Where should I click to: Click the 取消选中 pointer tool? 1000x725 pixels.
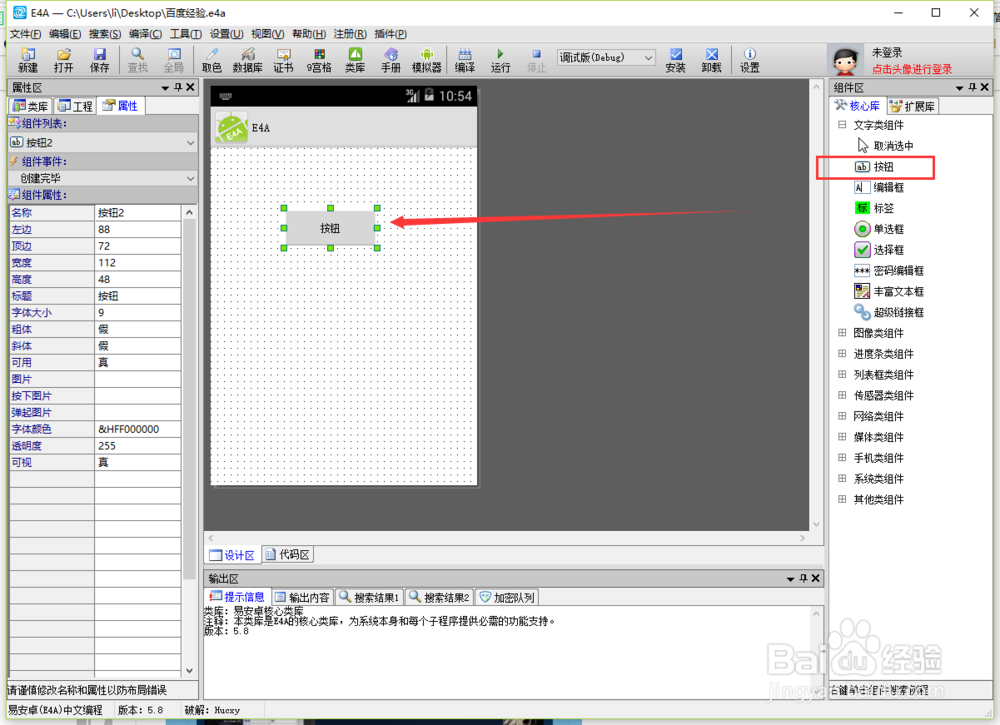(885, 146)
